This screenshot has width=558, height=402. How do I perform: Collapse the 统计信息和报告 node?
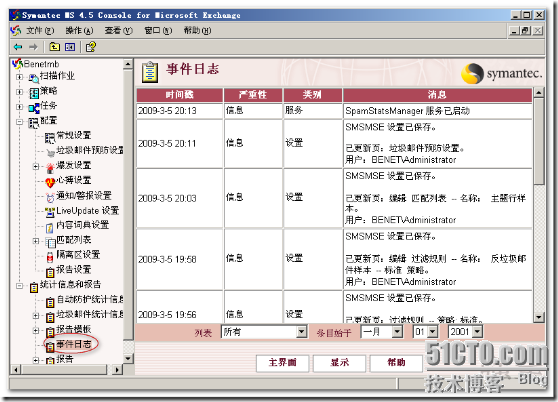click(20, 286)
